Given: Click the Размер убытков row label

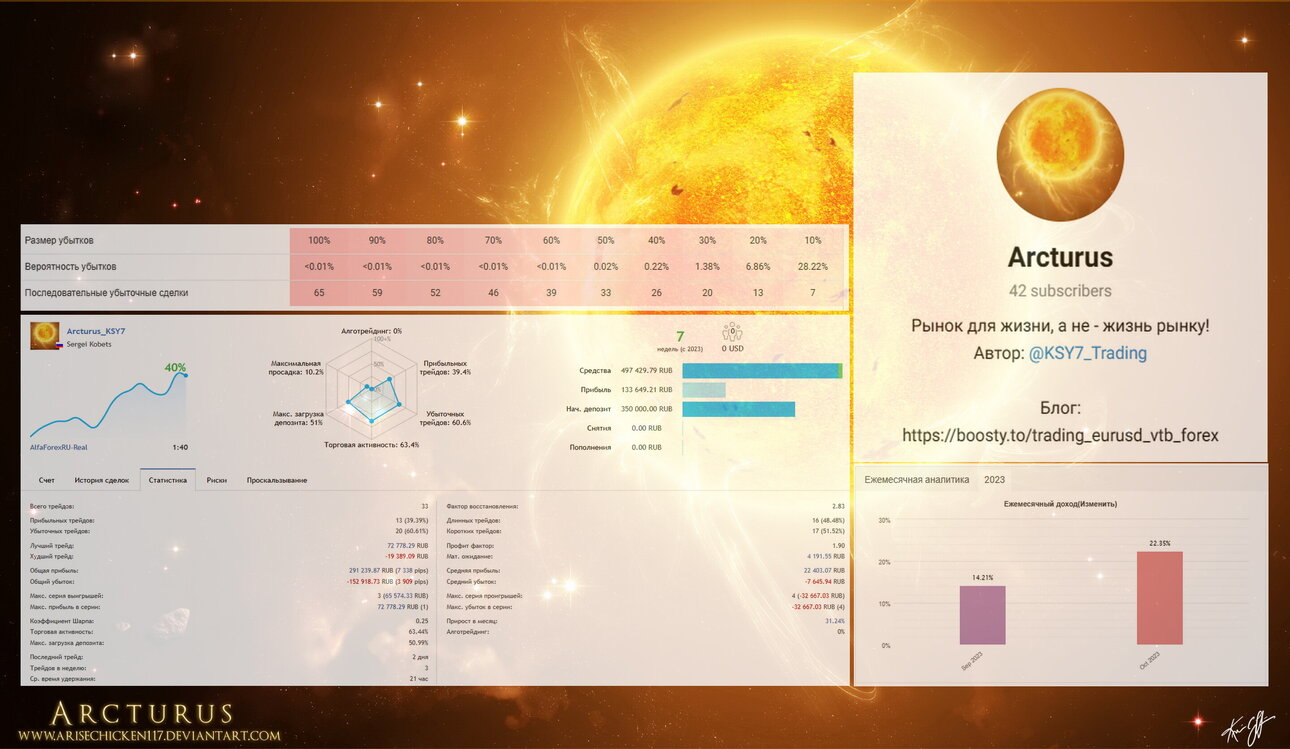Looking at the screenshot, I should (60, 241).
